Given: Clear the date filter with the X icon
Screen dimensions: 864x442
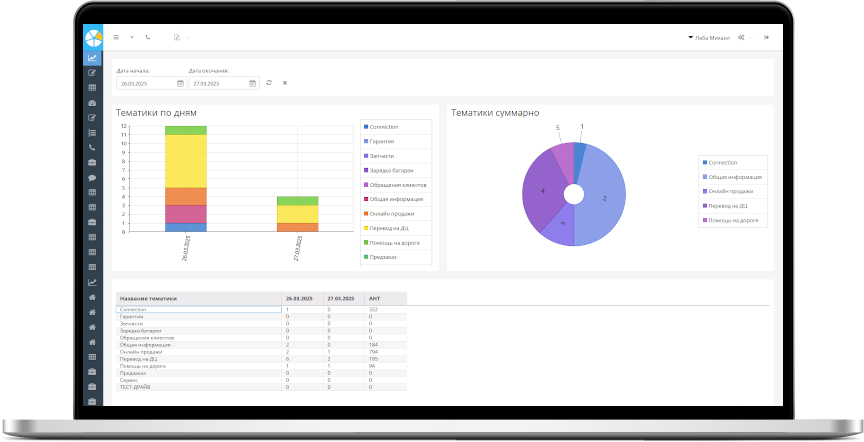Looking at the screenshot, I should 285,83.
